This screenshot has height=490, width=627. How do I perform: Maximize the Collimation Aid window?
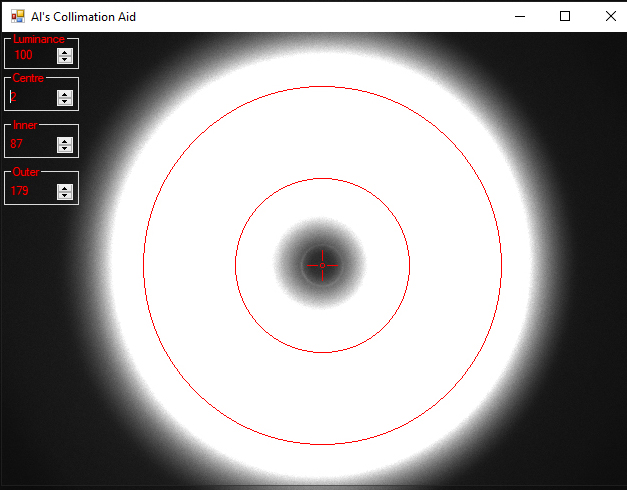pos(565,16)
